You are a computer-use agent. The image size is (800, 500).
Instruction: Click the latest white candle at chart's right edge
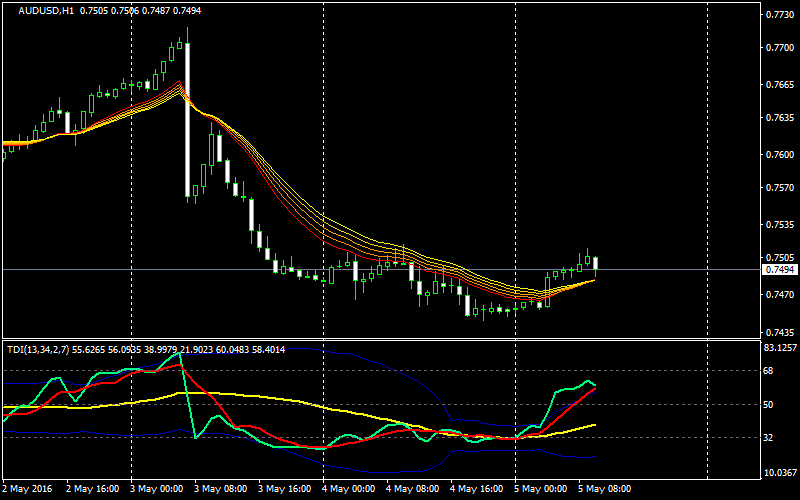pos(596,264)
